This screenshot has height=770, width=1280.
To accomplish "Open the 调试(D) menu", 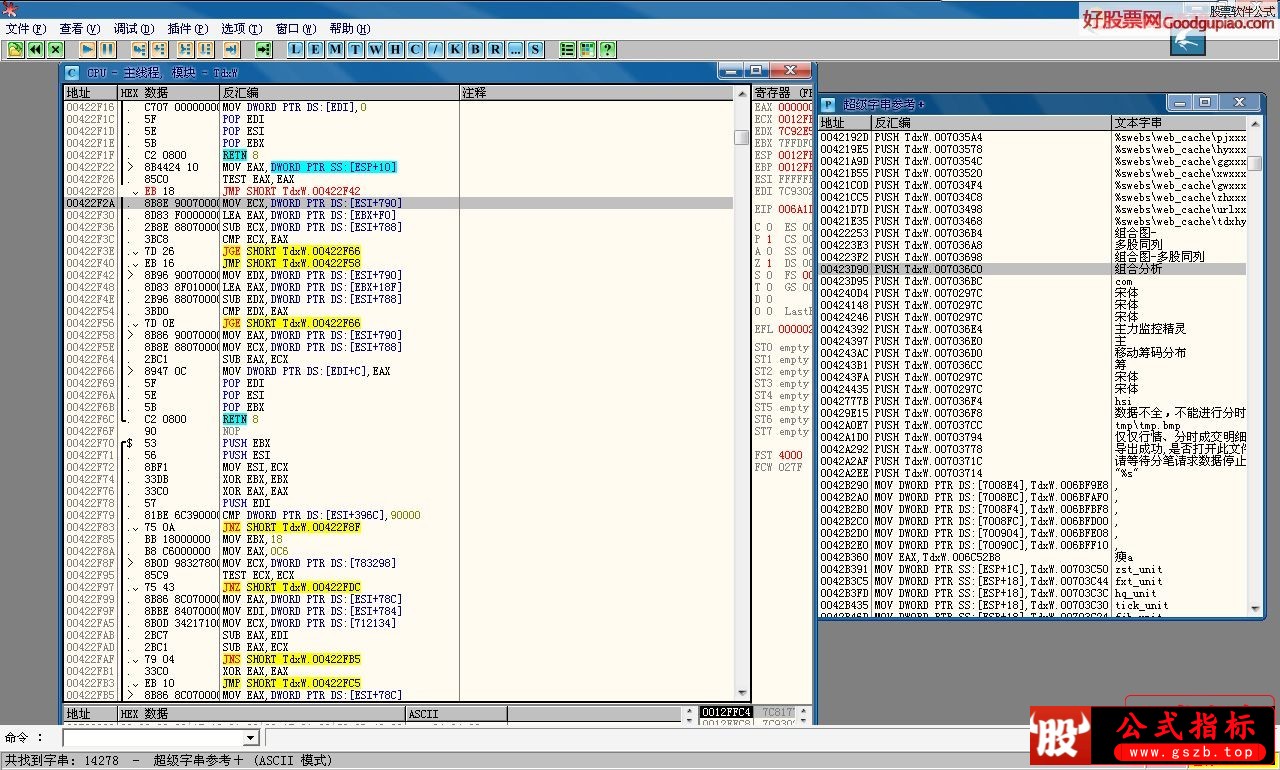I will coord(134,29).
